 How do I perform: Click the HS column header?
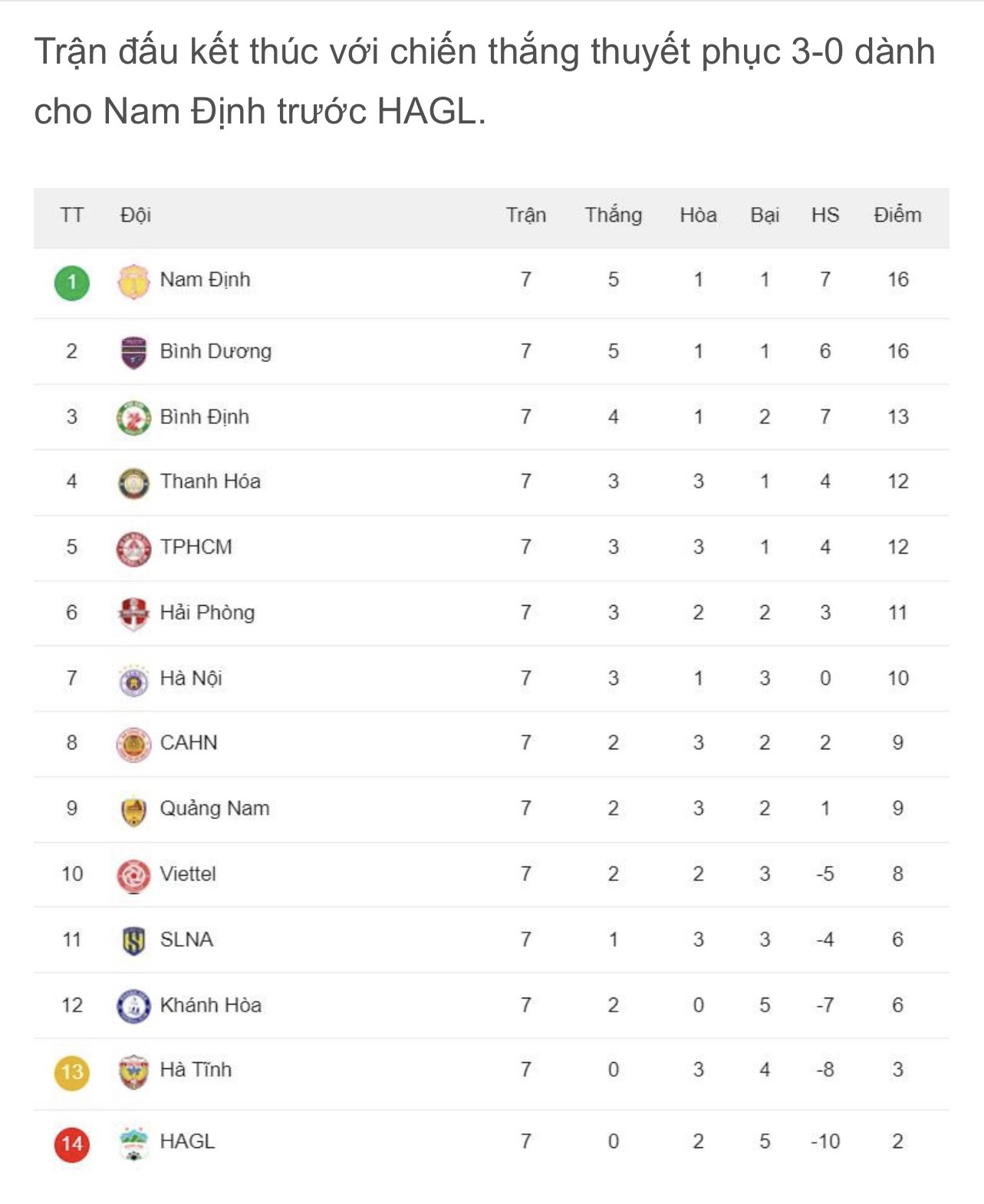(825, 215)
